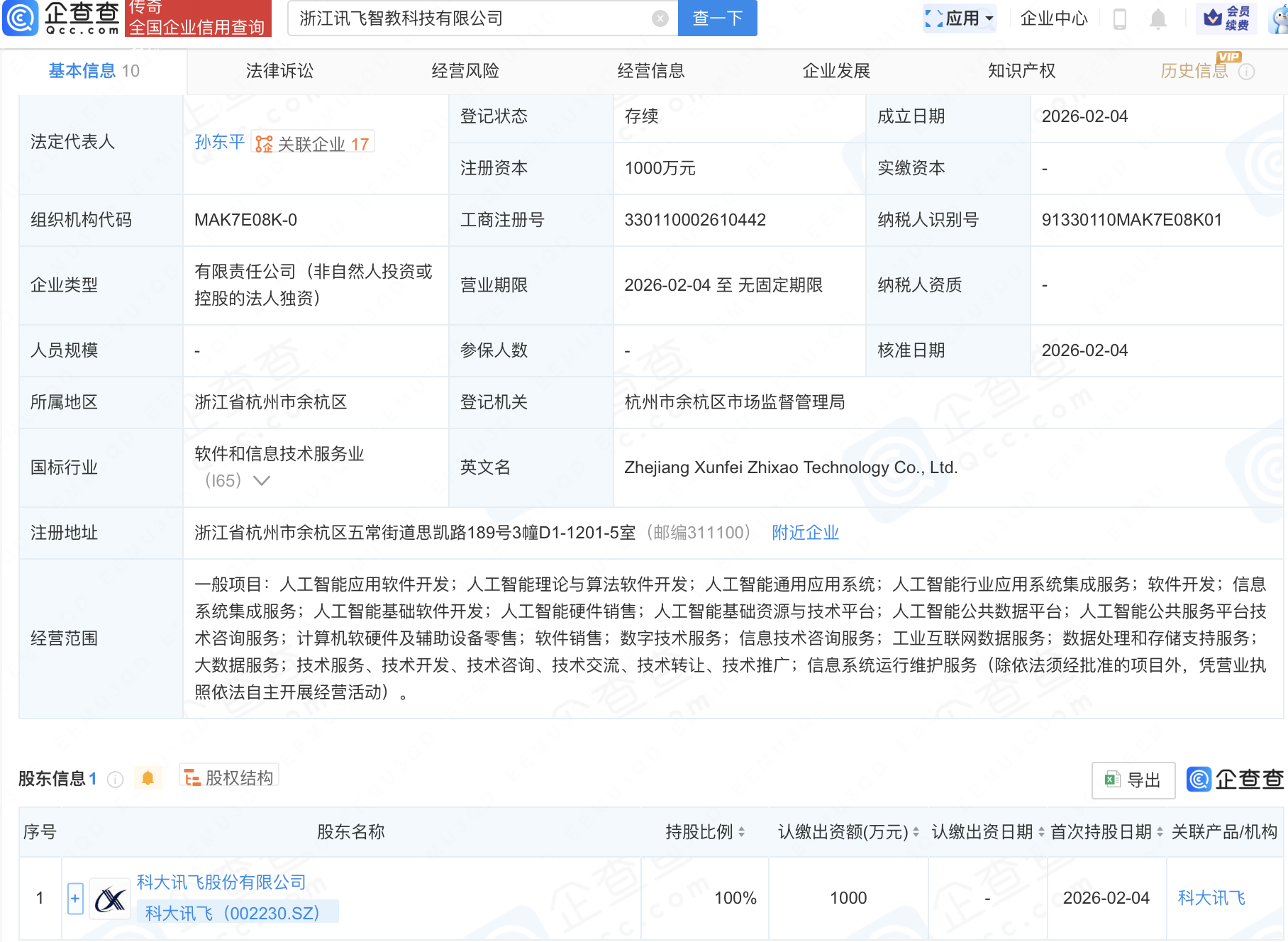Expand the 国标行业 (I65) chevron
This screenshot has width=1288, height=942.
[x=262, y=480]
